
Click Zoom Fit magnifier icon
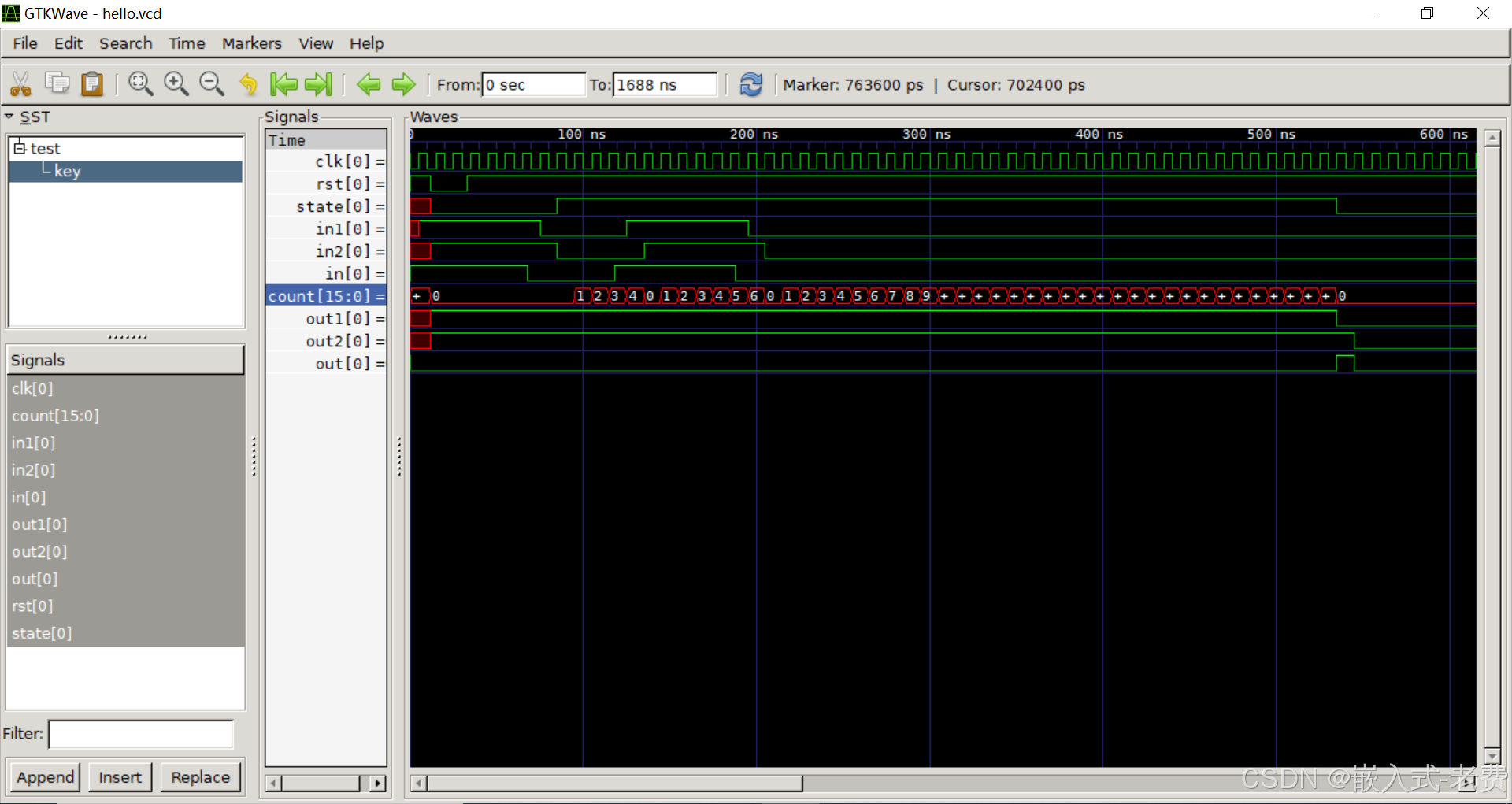click(140, 83)
